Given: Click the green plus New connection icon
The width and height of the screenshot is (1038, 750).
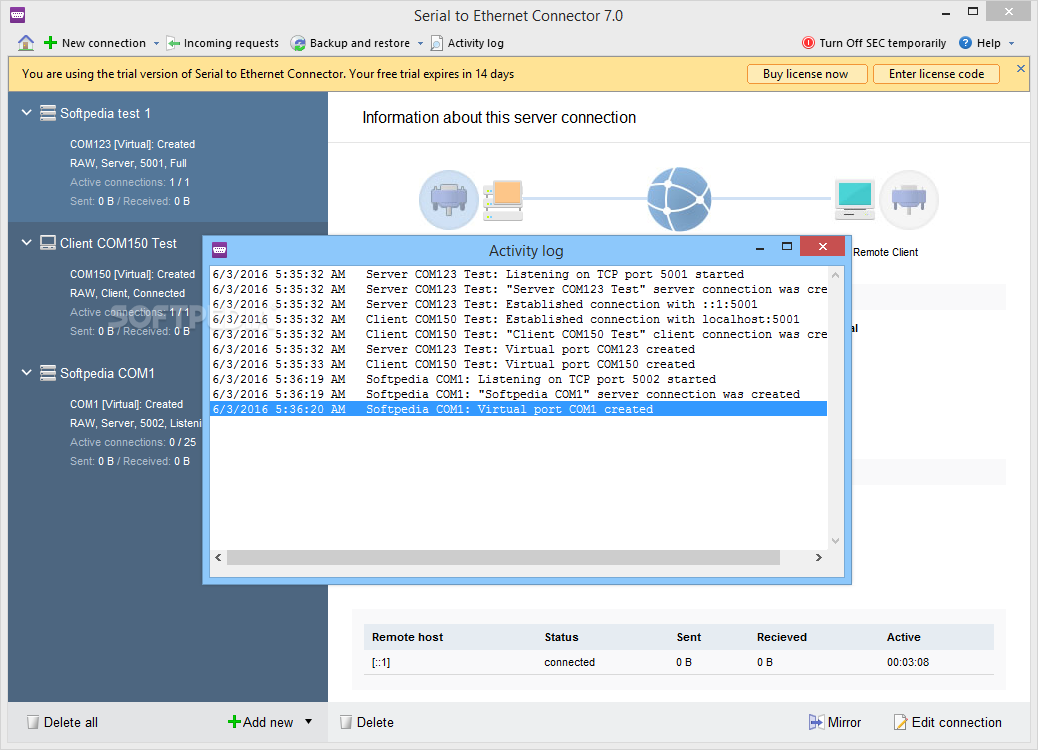Looking at the screenshot, I should [x=50, y=43].
